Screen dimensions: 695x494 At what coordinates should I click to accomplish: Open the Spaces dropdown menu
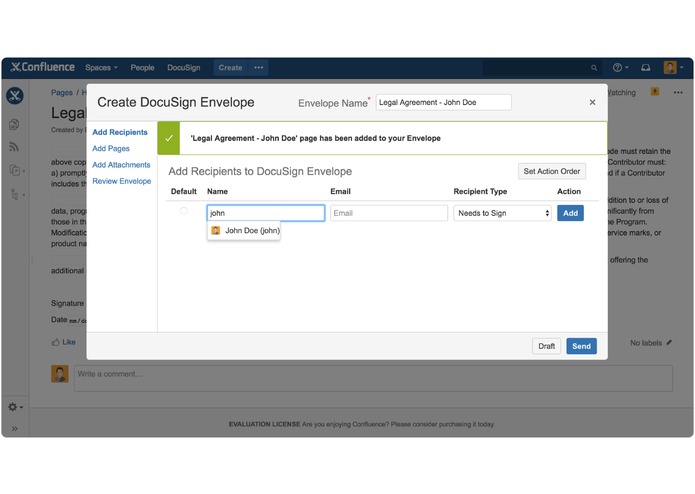pos(102,68)
